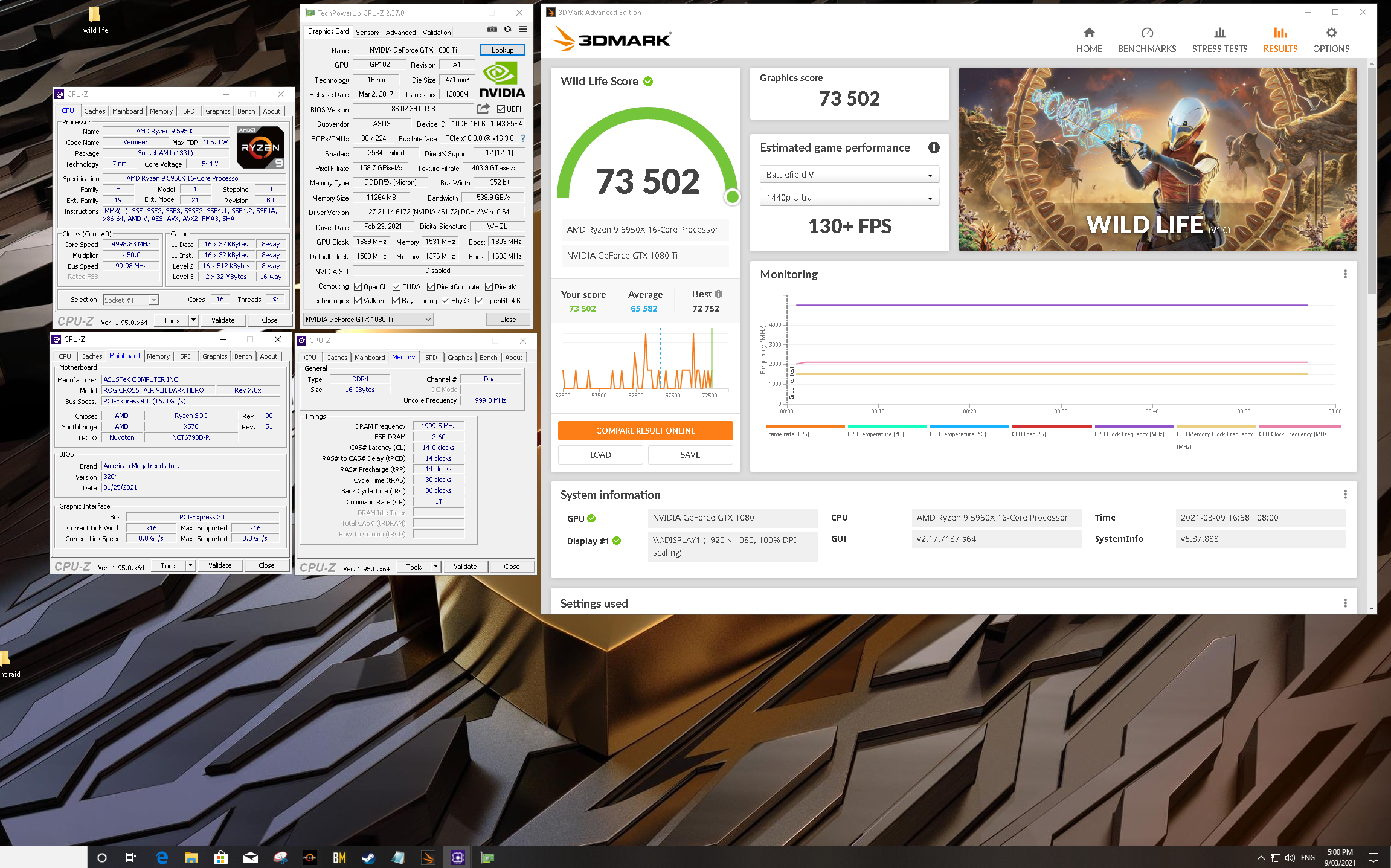
Task: Expand Tools arrow in CPU-Z Memory window
Action: click(435, 567)
